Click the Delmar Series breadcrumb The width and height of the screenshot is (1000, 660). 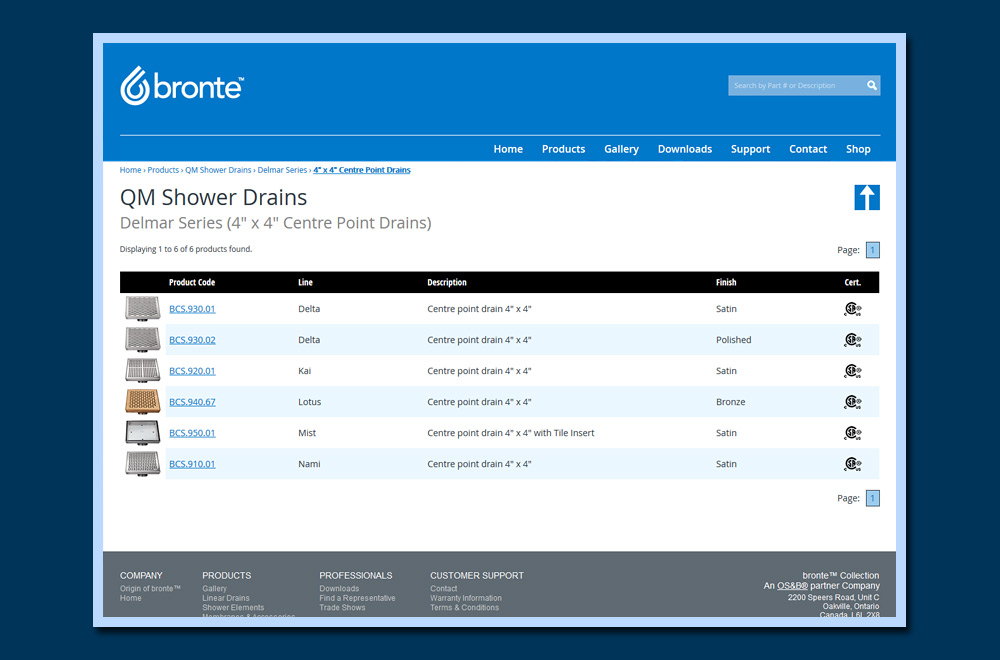tap(282, 170)
